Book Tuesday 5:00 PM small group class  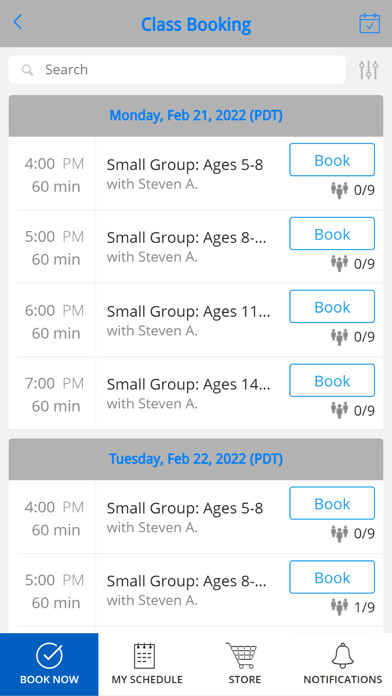pyautogui.click(x=332, y=577)
